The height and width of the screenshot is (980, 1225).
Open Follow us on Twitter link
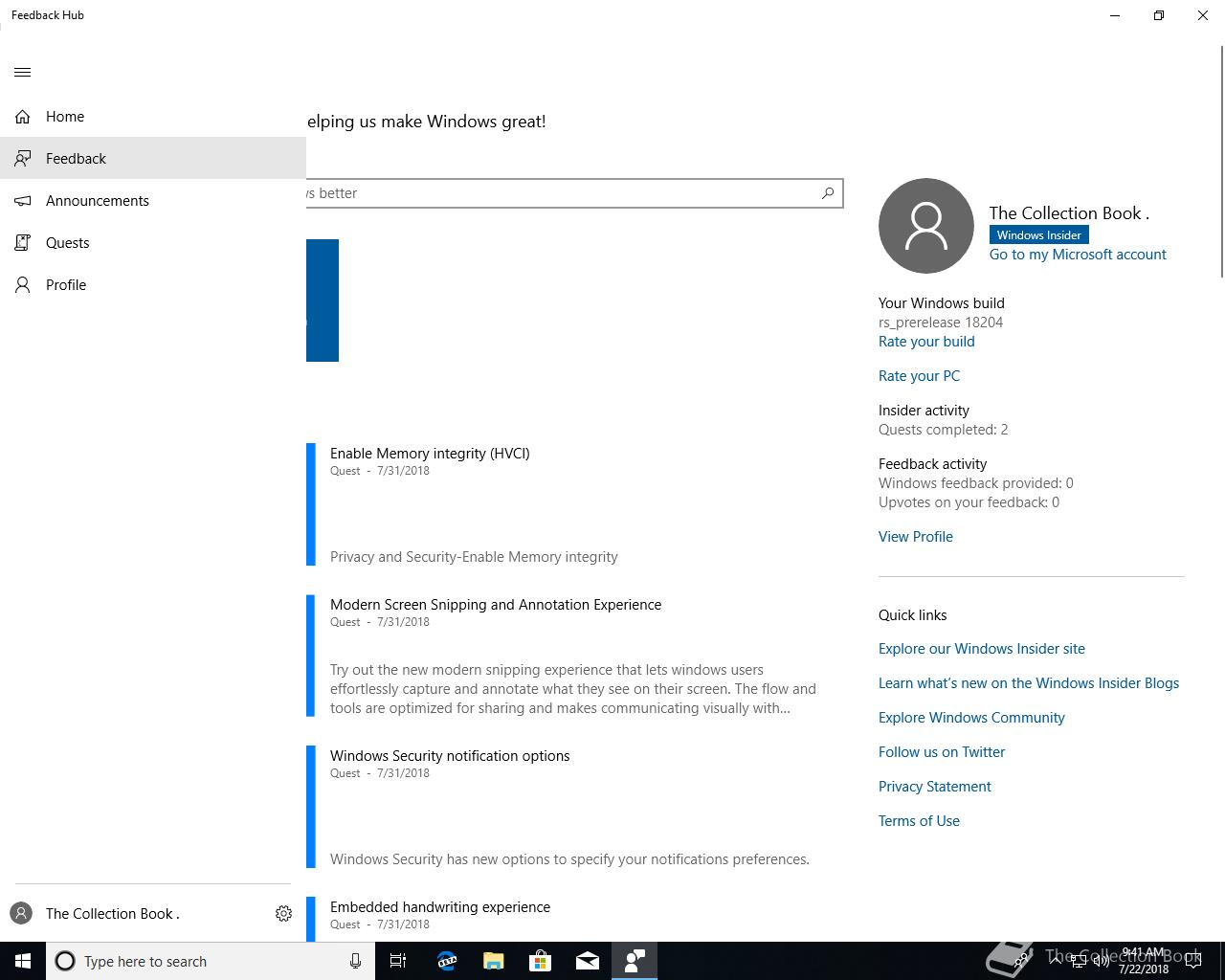pos(942,751)
